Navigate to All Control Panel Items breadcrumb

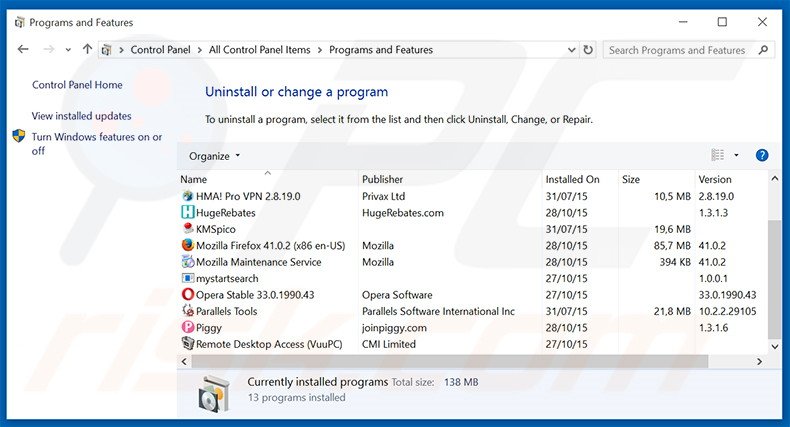click(x=259, y=50)
